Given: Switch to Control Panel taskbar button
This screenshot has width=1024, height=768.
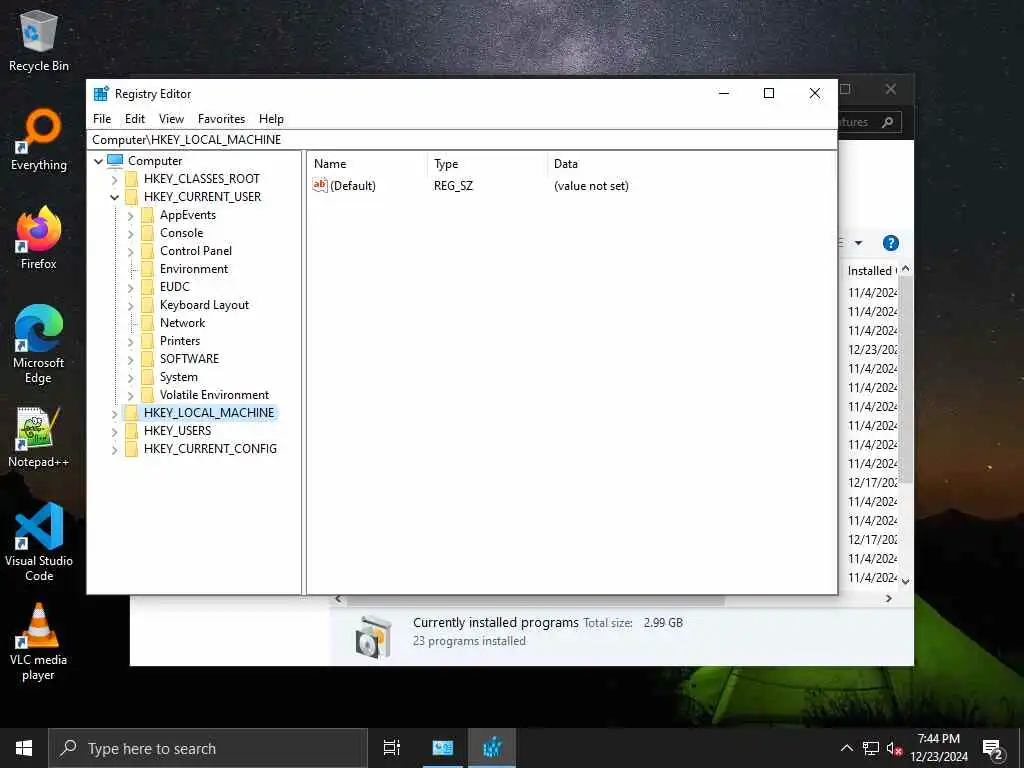Looking at the screenshot, I should tap(443, 748).
